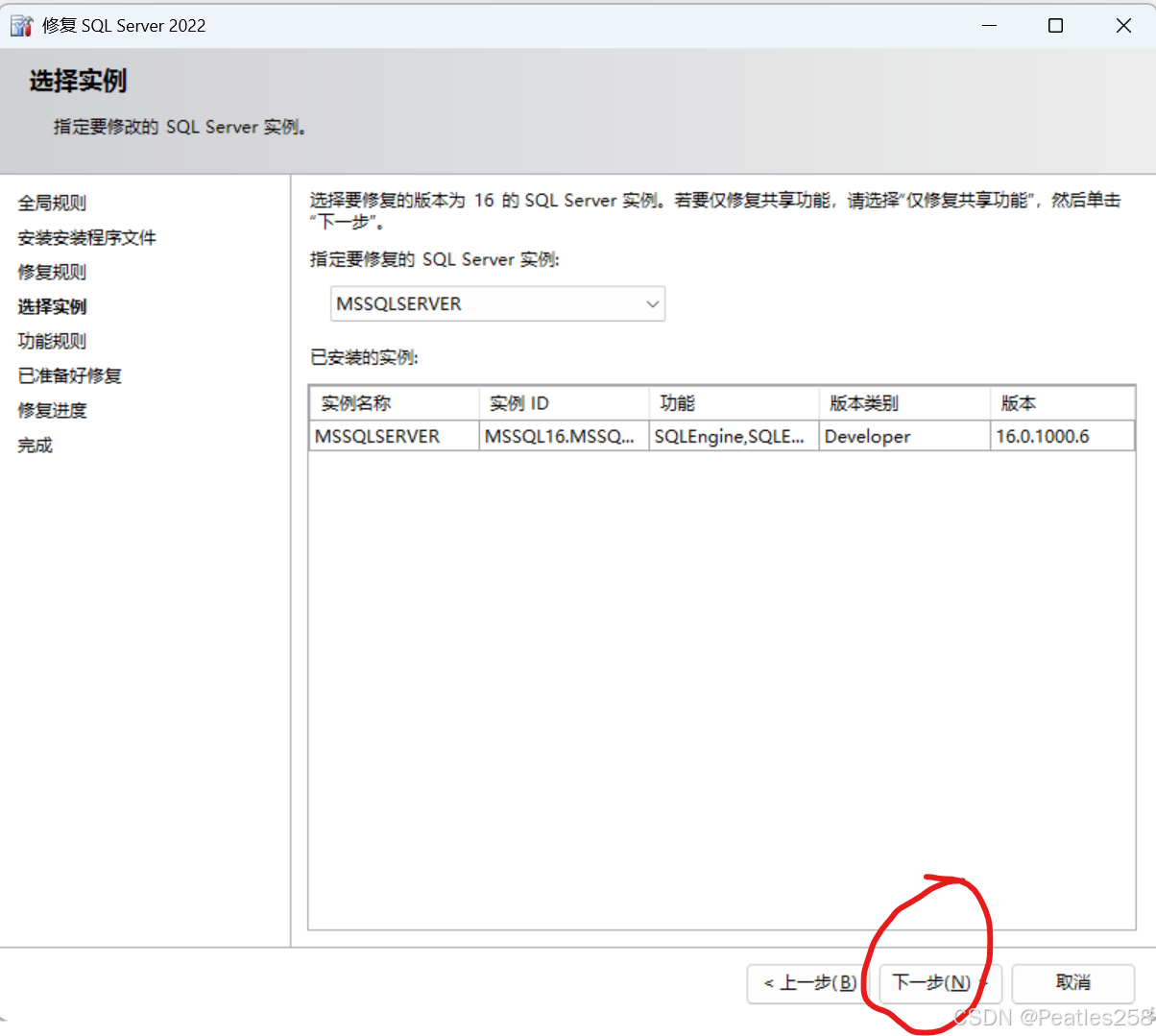
Task: Cancel the repair with 取消 button
Action: (1073, 983)
